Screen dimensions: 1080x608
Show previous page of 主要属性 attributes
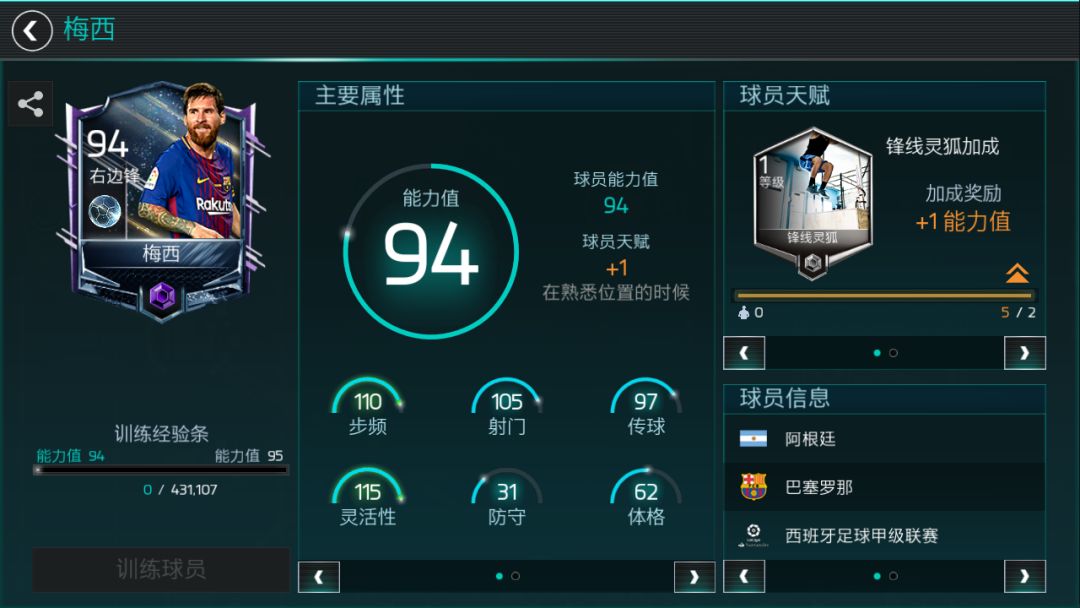(319, 577)
